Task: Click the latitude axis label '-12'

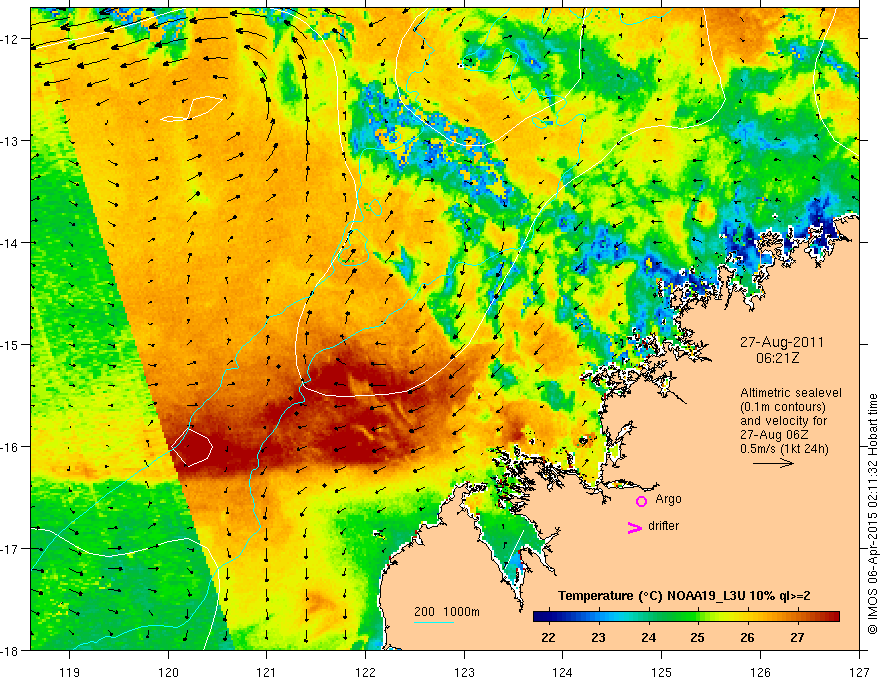Action: (11, 39)
